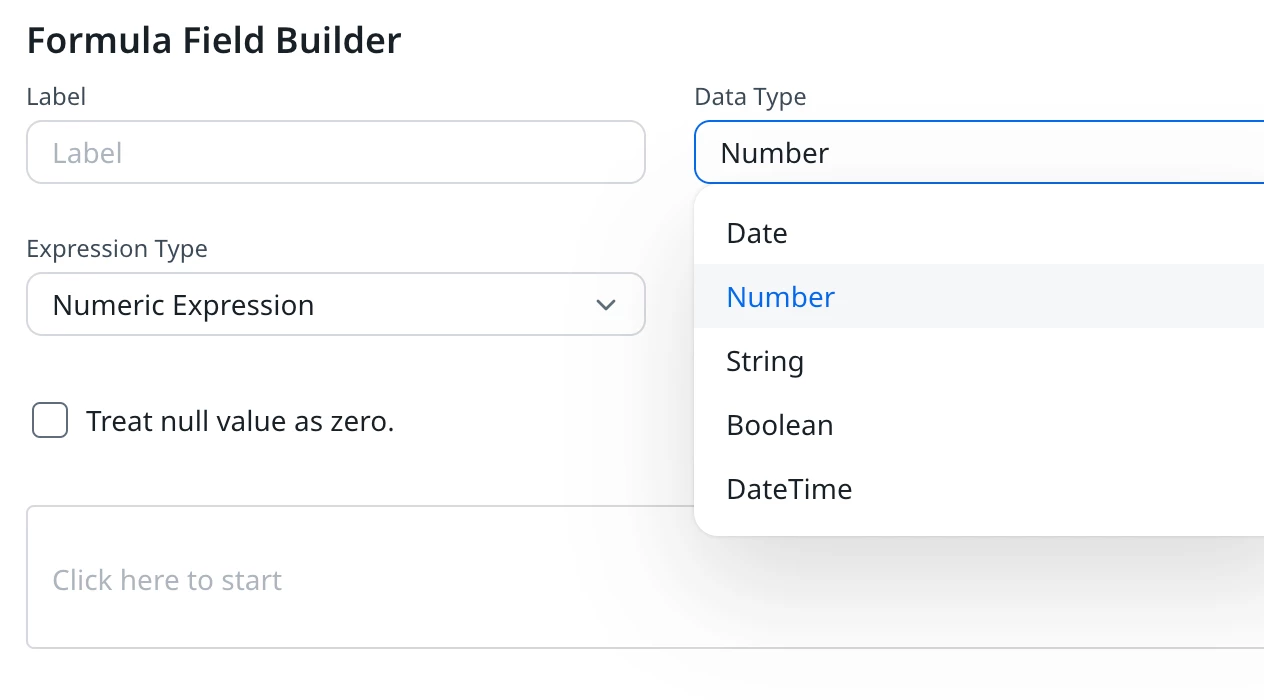The image size is (1264, 700).
Task: Expand the Numeric Expression dropdown
Action: (335, 305)
